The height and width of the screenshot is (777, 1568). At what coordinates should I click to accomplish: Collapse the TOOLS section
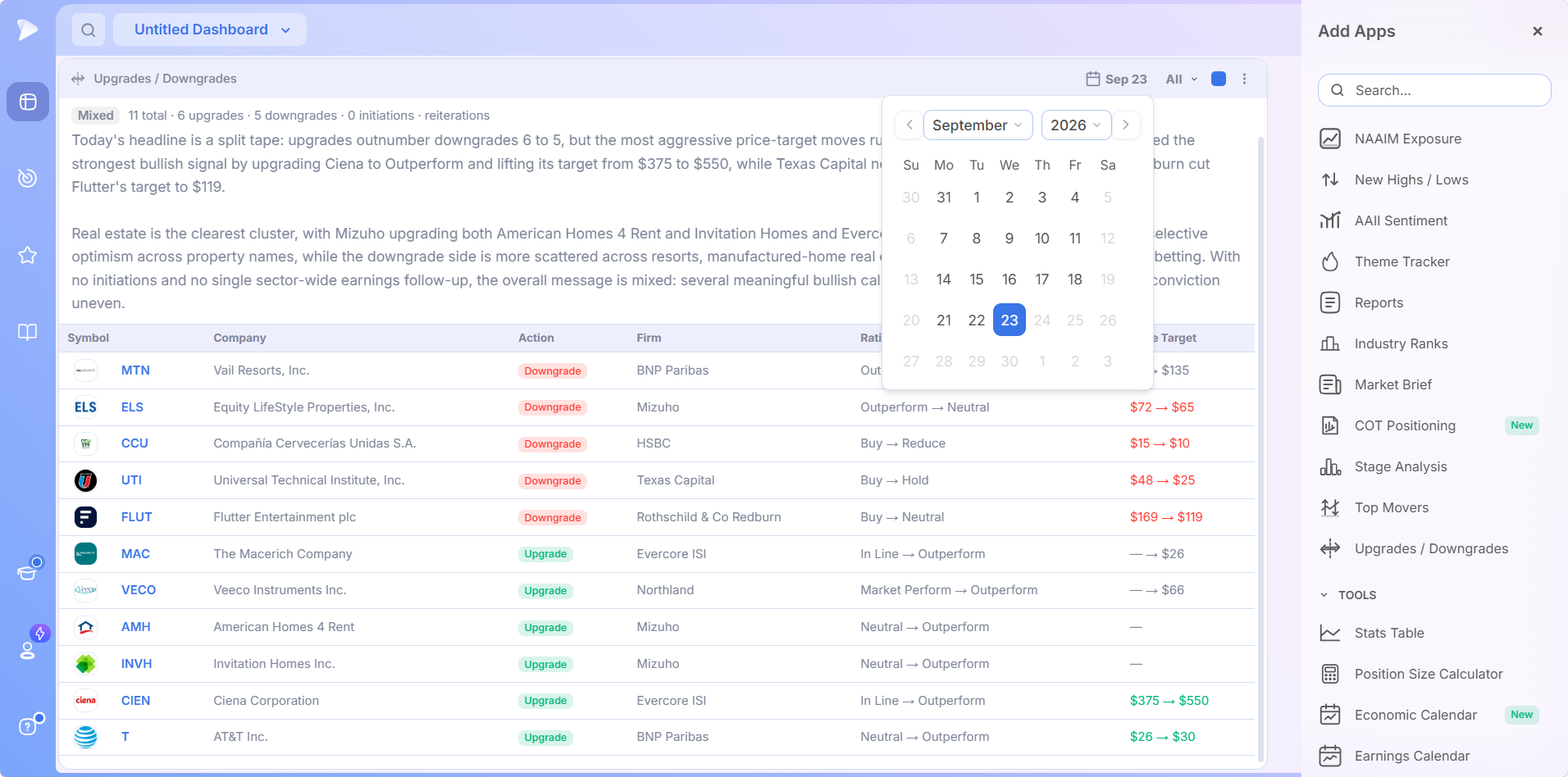tap(1349, 595)
